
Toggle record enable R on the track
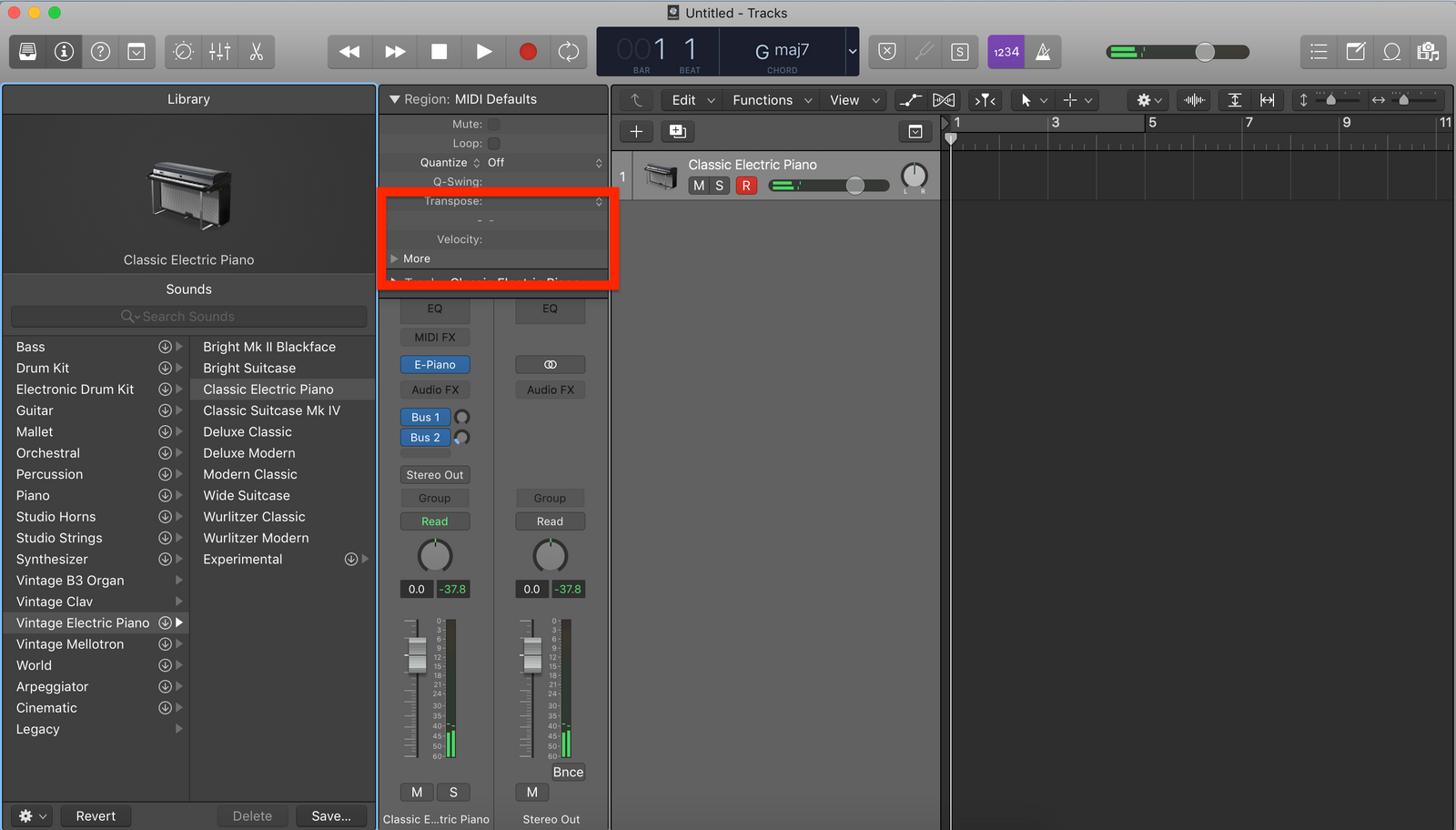[x=746, y=186]
